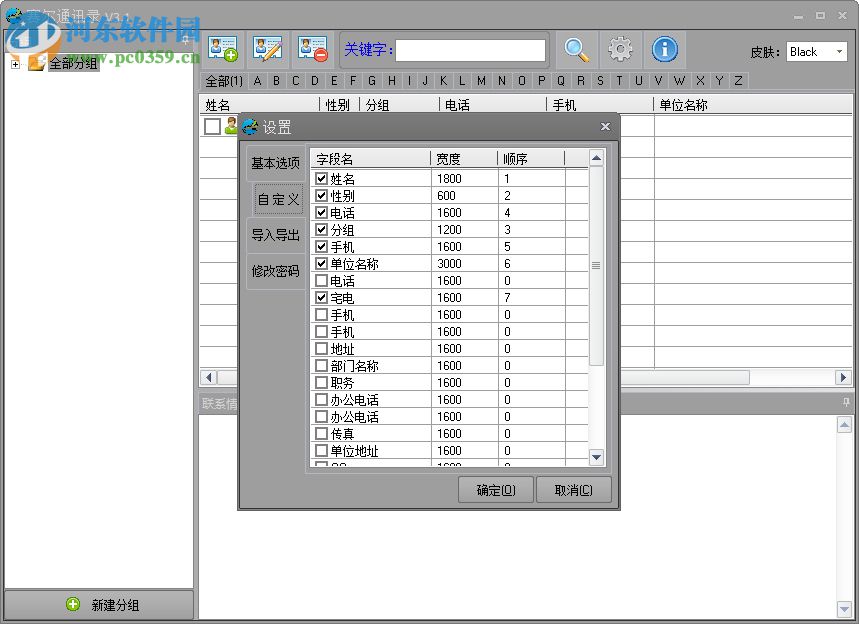Open the settings gear icon
Screen dimensions: 859x624
pyautogui.click(x=620, y=48)
